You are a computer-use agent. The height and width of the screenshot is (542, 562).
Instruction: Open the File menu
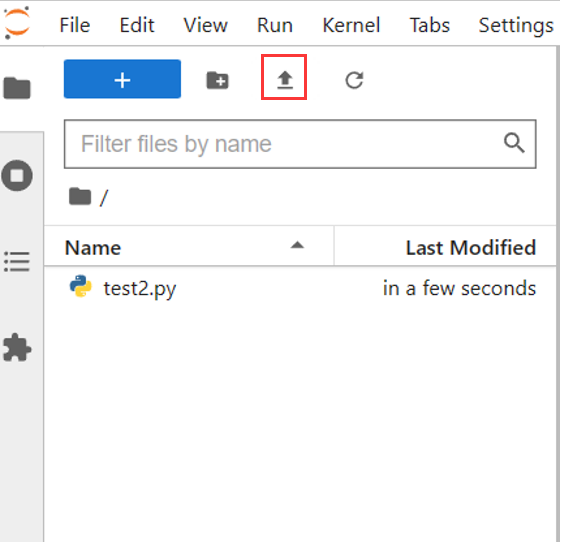coord(75,25)
